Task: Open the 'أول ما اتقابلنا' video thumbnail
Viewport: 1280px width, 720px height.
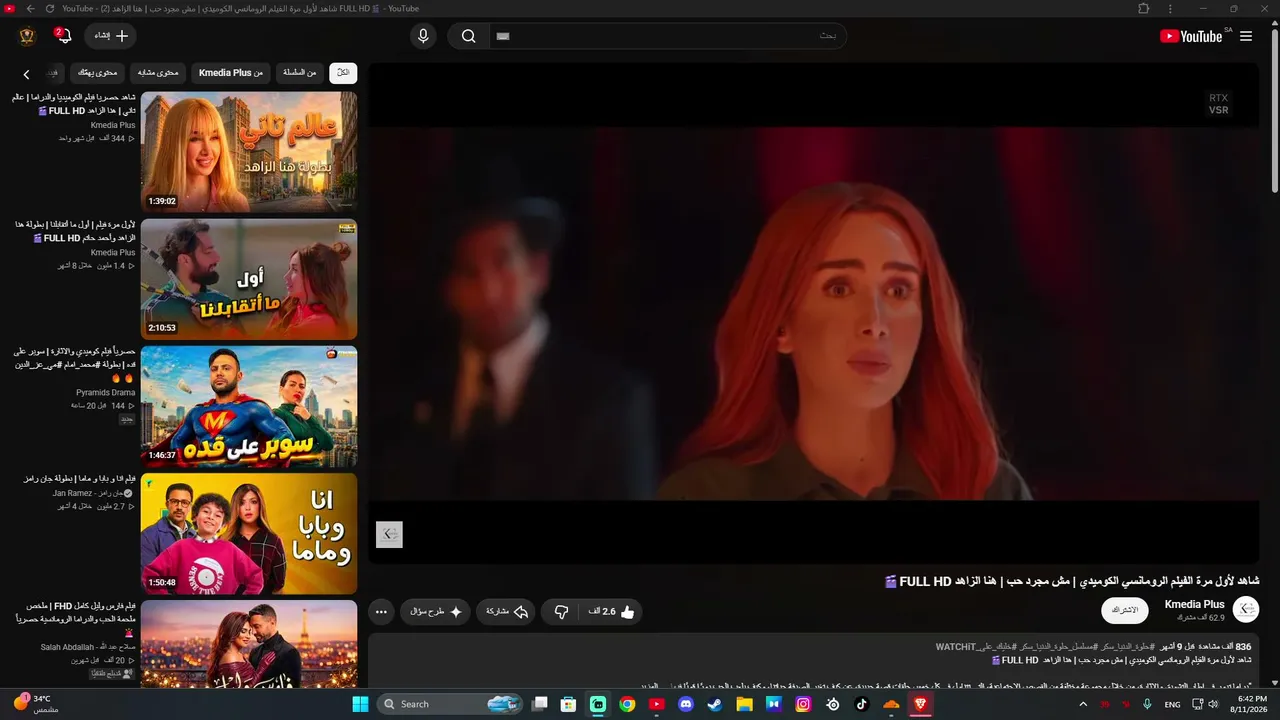Action: coord(249,279)
